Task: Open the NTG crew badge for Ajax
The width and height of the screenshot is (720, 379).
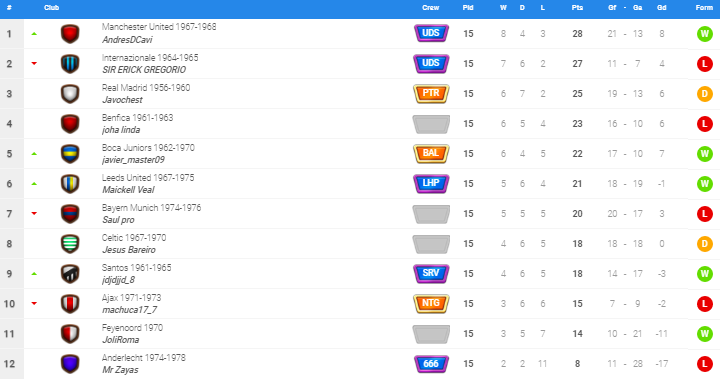Action: [x=431, y=304]
